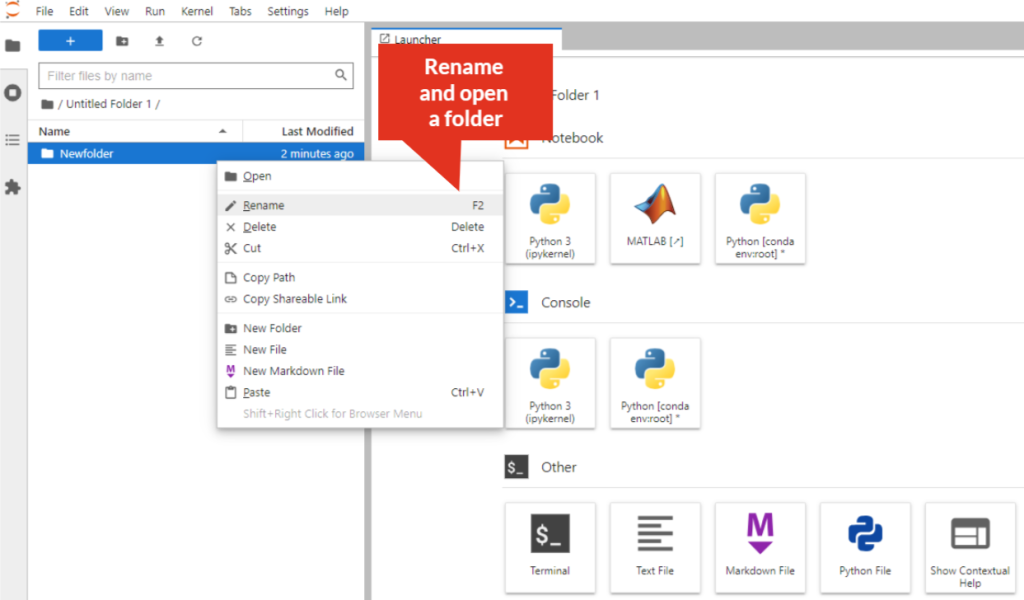Sort files by Last Modified column
1024x600 pixels.
coord(303,131)
